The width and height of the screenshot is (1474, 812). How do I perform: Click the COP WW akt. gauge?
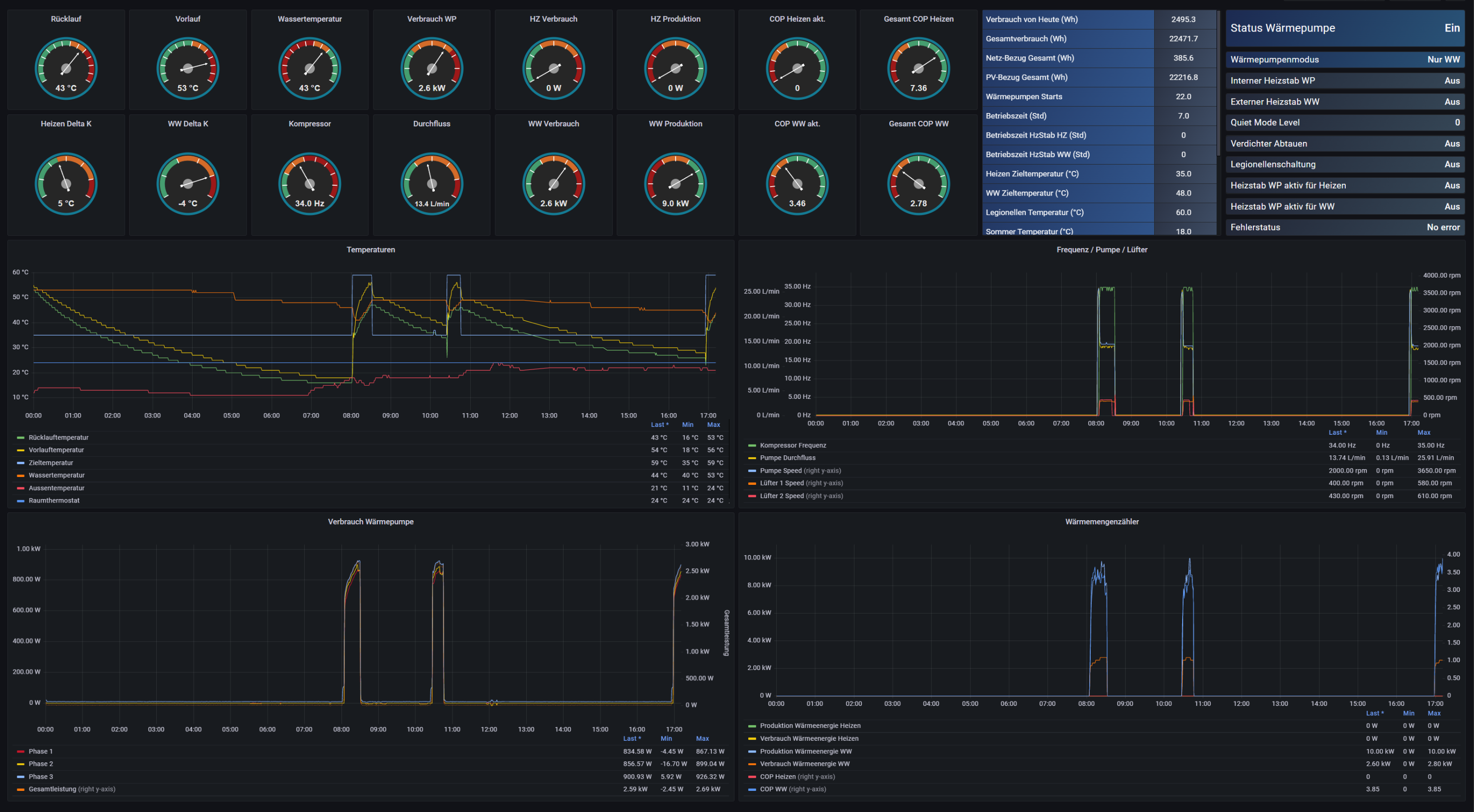797,183
